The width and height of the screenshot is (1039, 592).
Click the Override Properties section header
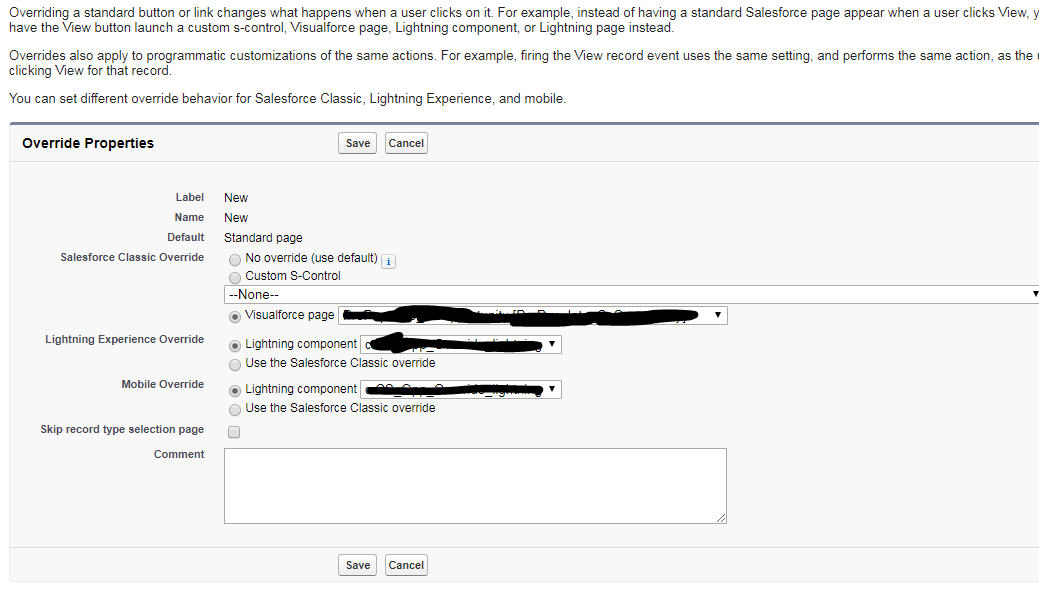pyautogui.click(x=88, y=143)
